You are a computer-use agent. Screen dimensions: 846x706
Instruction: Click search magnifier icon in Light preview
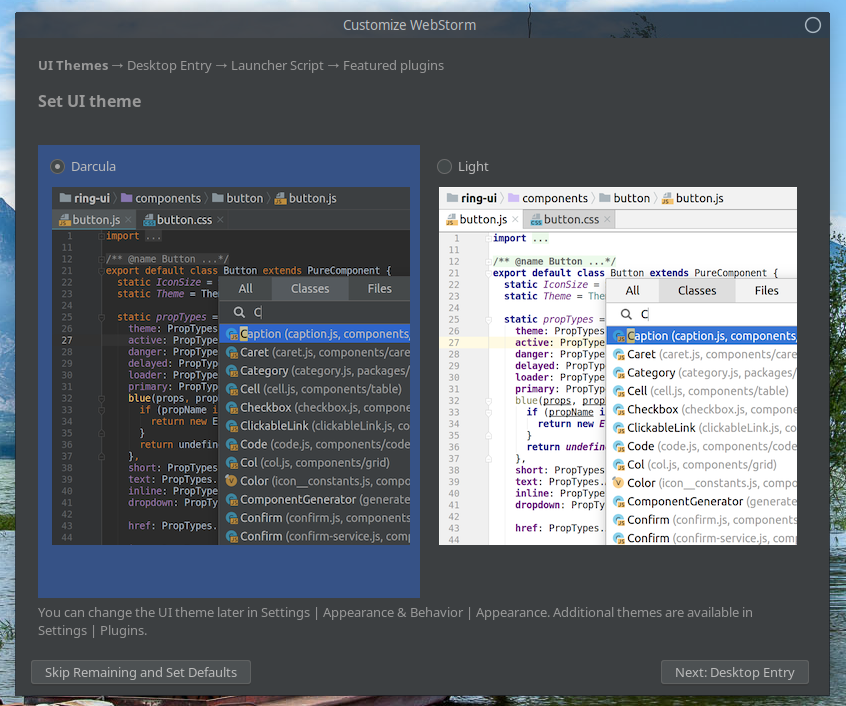point(626,314)
